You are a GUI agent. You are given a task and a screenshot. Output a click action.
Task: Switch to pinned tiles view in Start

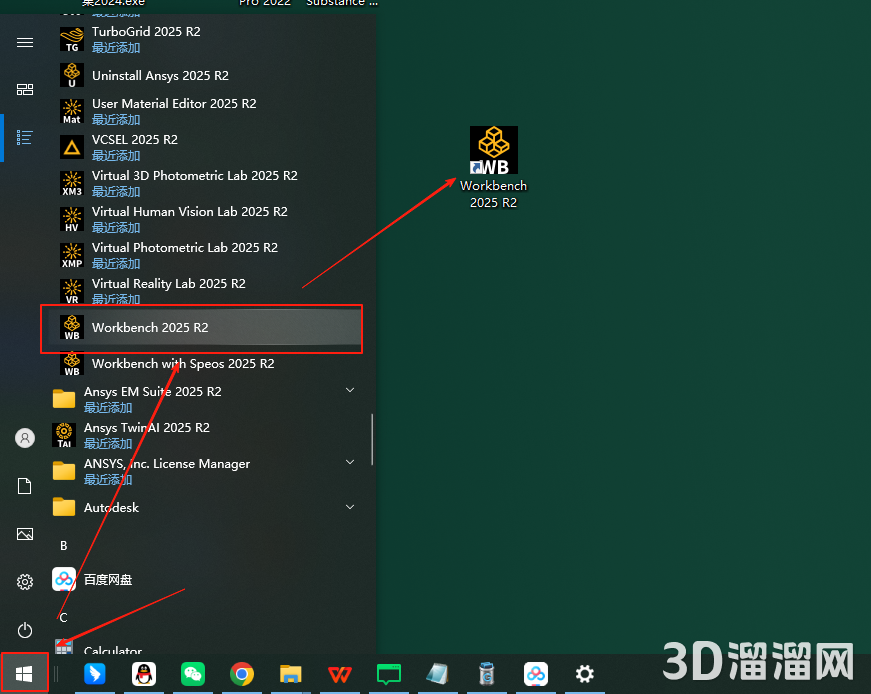pos(25,90)
